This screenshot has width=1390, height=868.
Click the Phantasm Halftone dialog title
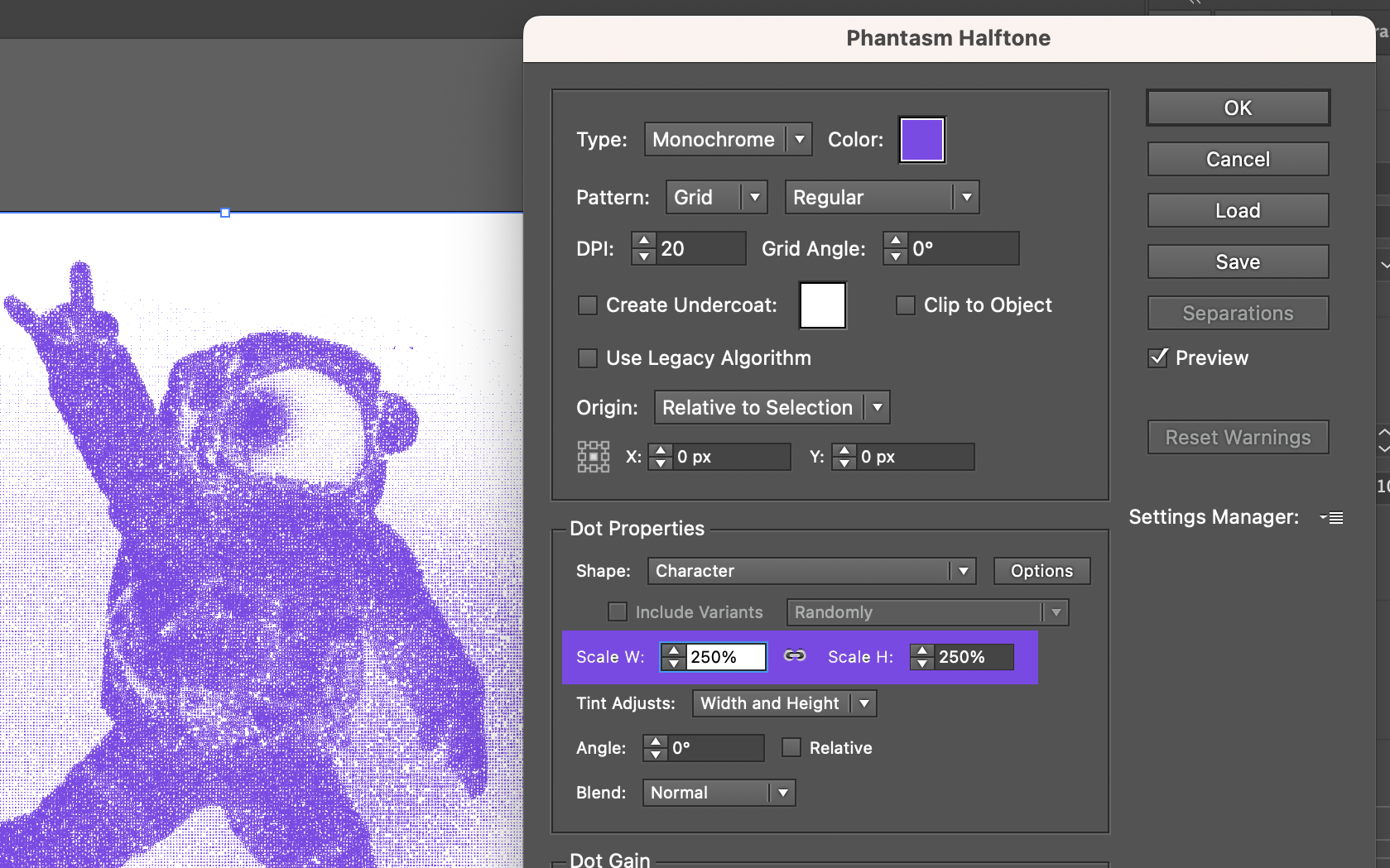coord(948,38)
